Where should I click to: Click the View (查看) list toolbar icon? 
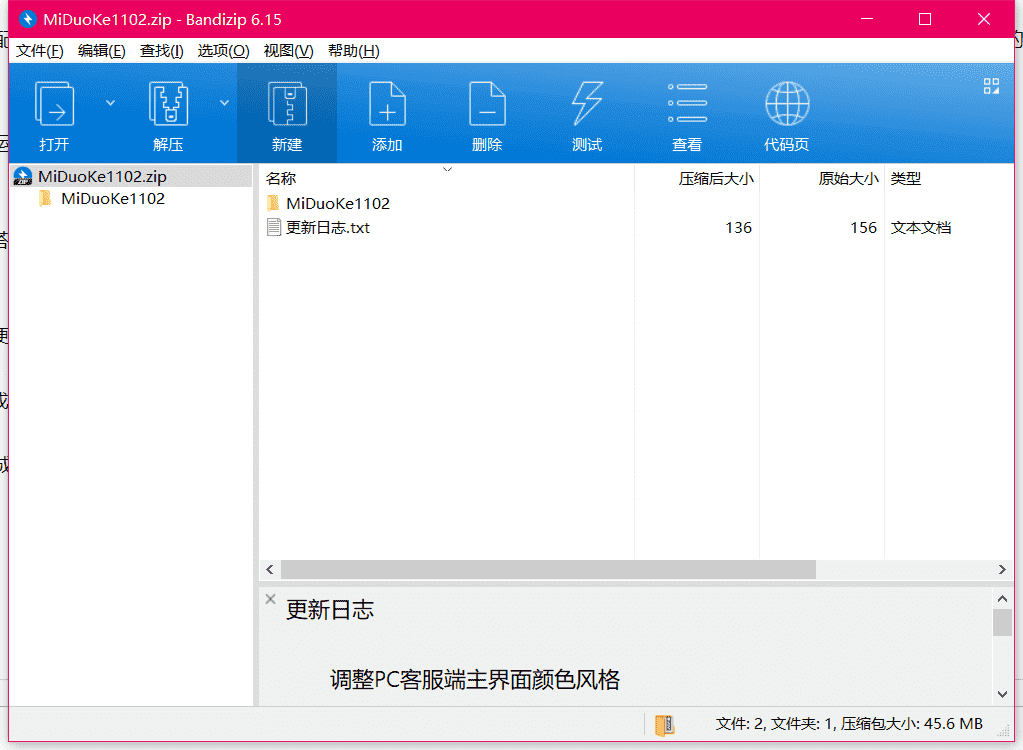click(x=687, y=103)
